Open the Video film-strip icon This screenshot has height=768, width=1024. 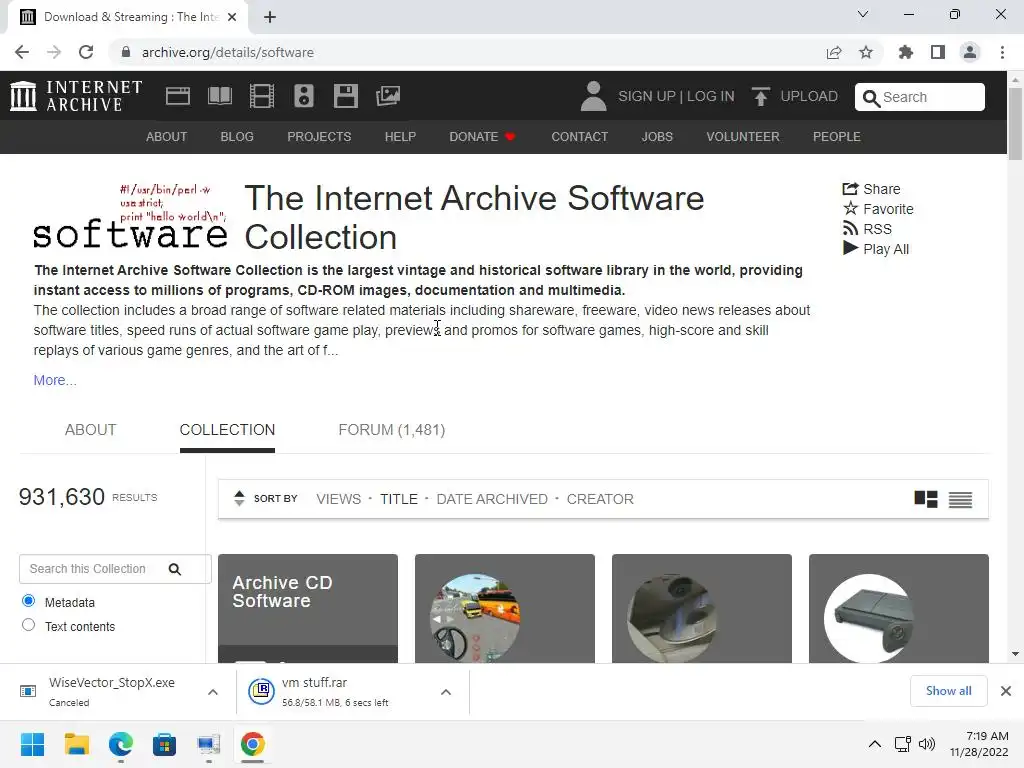[262, 96]
